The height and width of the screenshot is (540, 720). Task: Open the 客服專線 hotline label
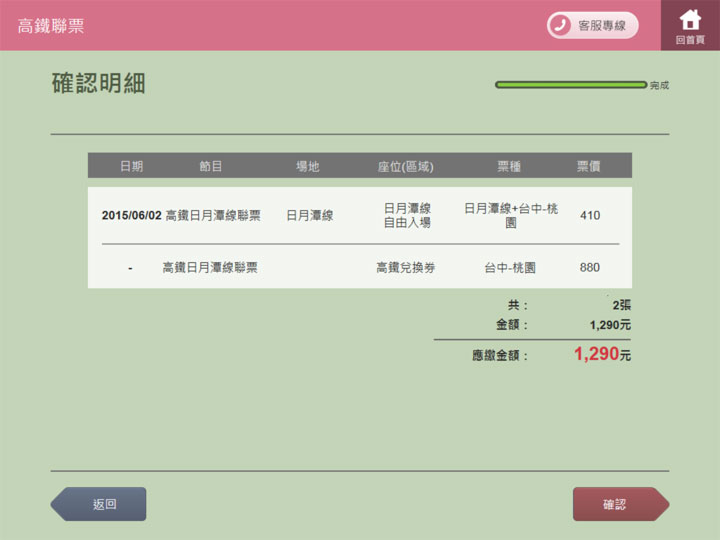[x=602, y=25]
